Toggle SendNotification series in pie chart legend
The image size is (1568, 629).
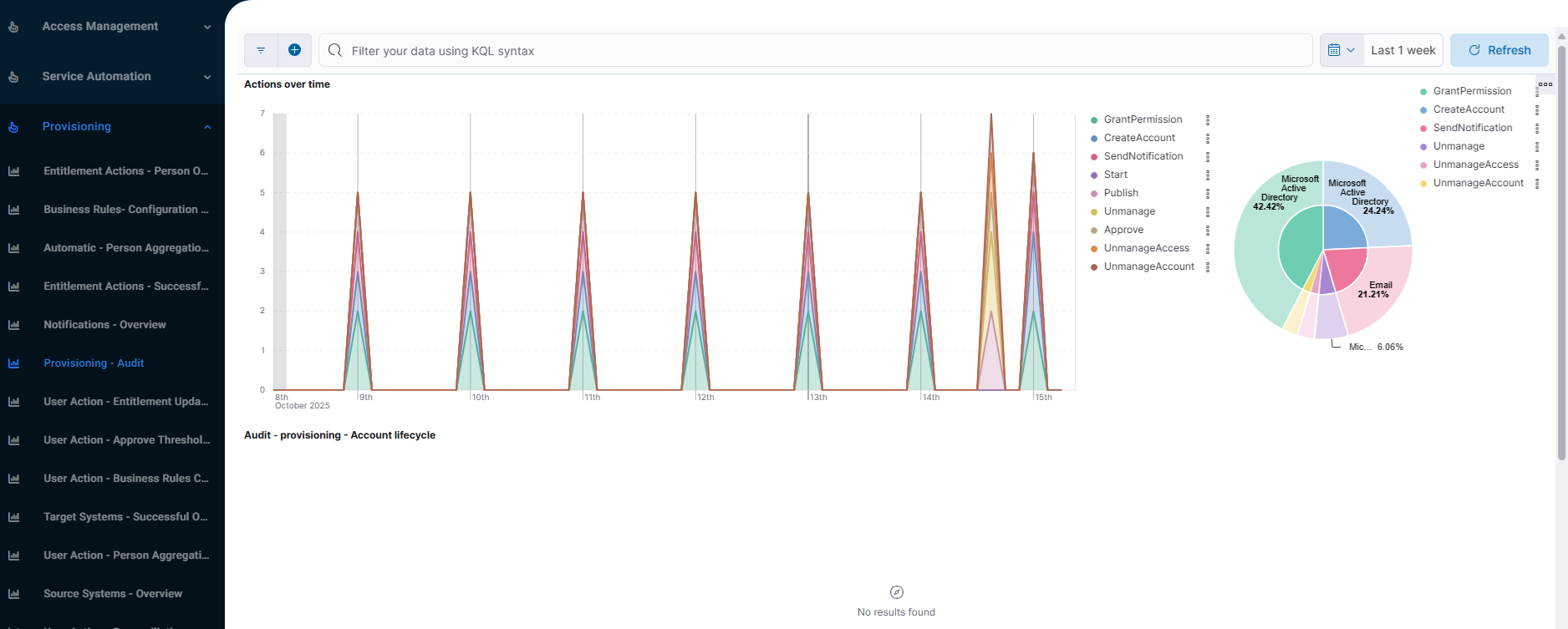click(x=1472, y=128)
